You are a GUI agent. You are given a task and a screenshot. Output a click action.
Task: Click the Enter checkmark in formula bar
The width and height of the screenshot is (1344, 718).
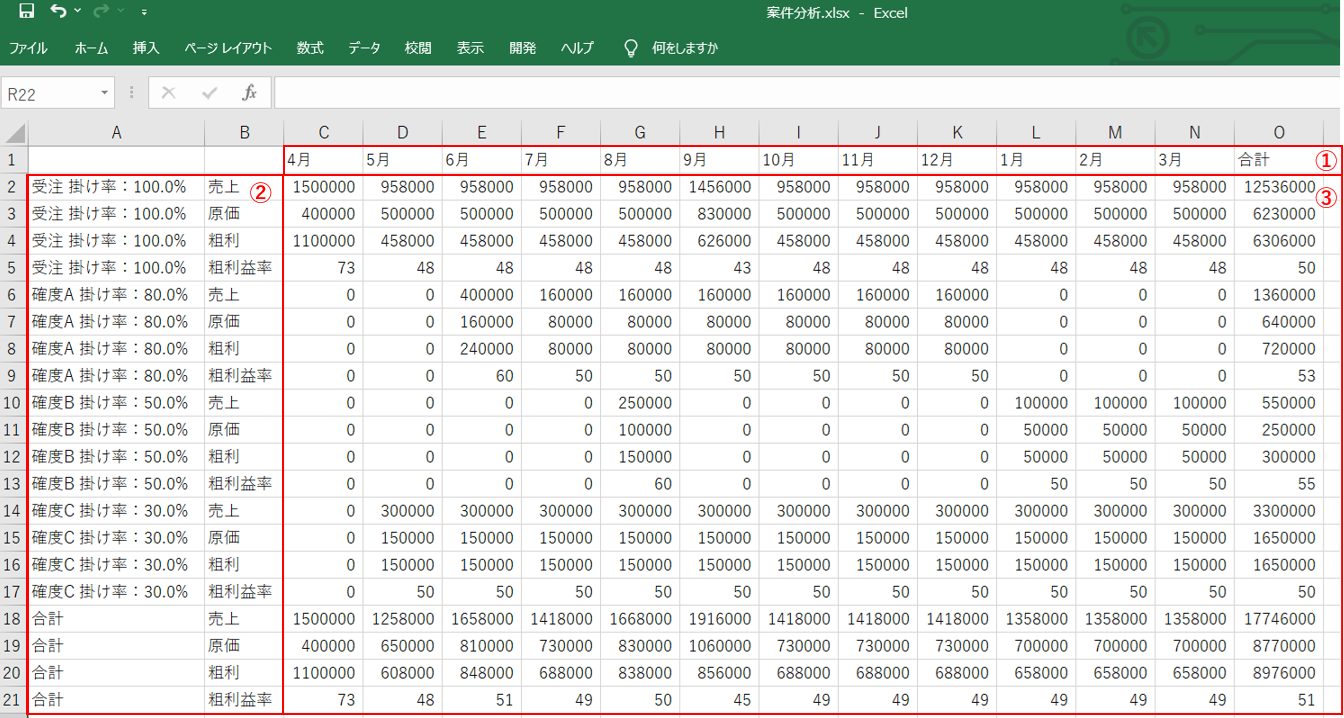tap(209, 93)
